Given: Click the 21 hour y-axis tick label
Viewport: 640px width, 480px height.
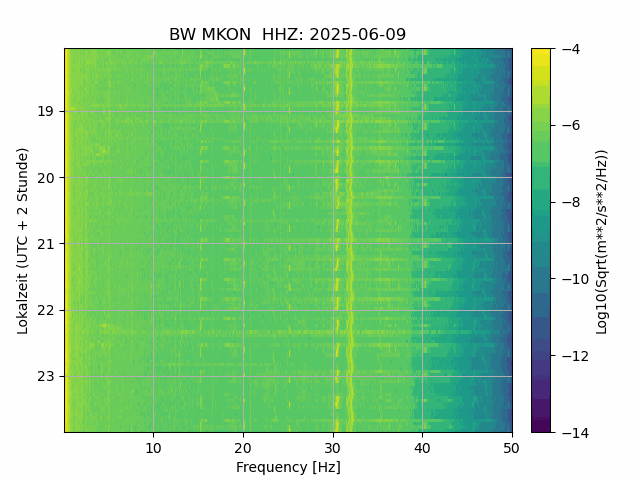Looking at the screenshot, I should [x=45, y=244].
